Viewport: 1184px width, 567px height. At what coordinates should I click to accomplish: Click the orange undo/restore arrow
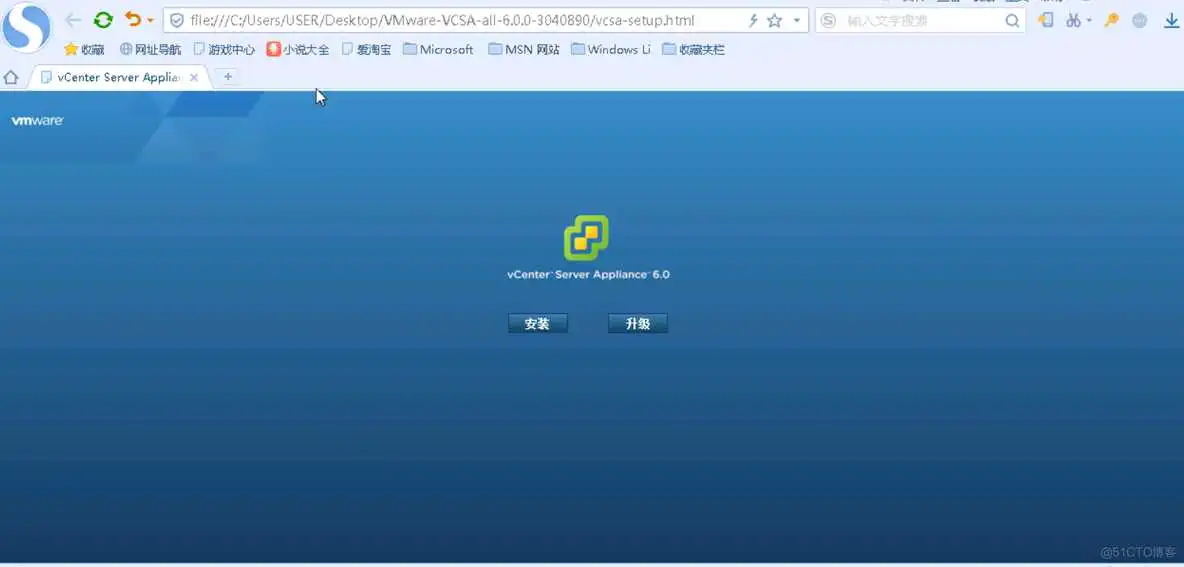(x=134, y=20)
